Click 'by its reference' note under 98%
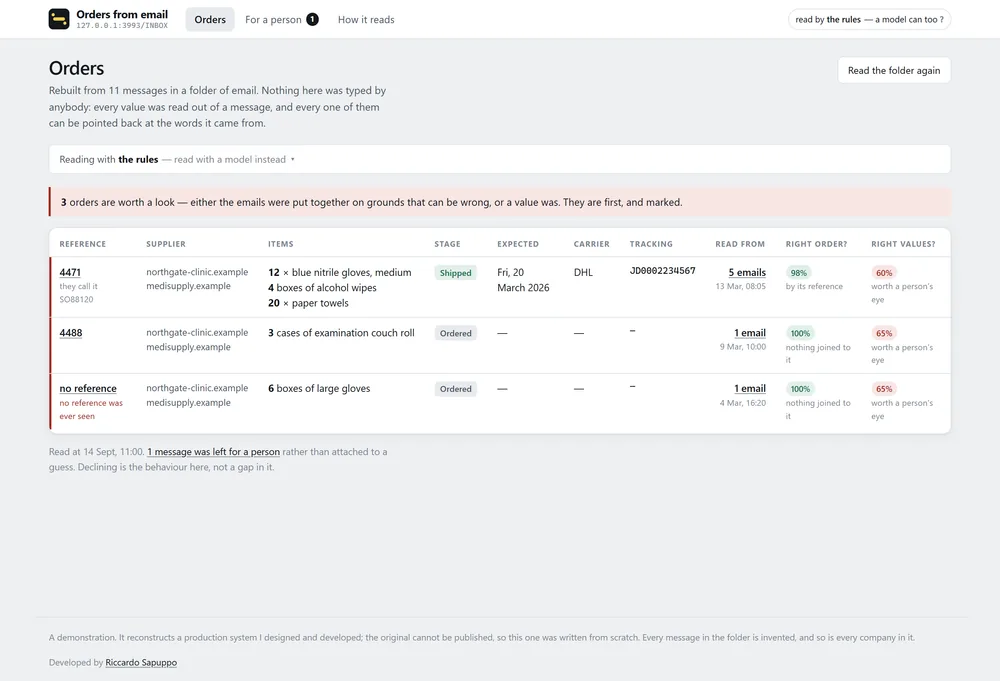This screenshot has height=681, width=1000. [814, 286]
